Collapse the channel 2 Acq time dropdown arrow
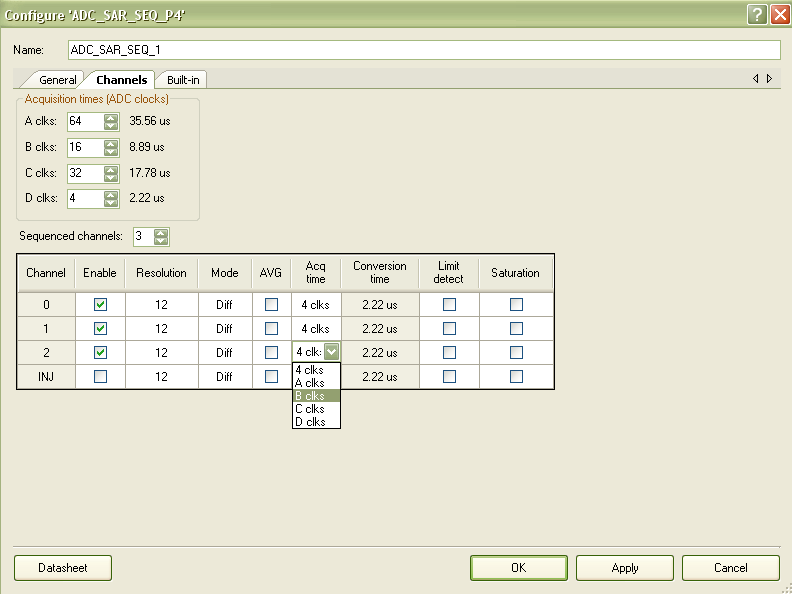792x594 pixels. [331, 352]
